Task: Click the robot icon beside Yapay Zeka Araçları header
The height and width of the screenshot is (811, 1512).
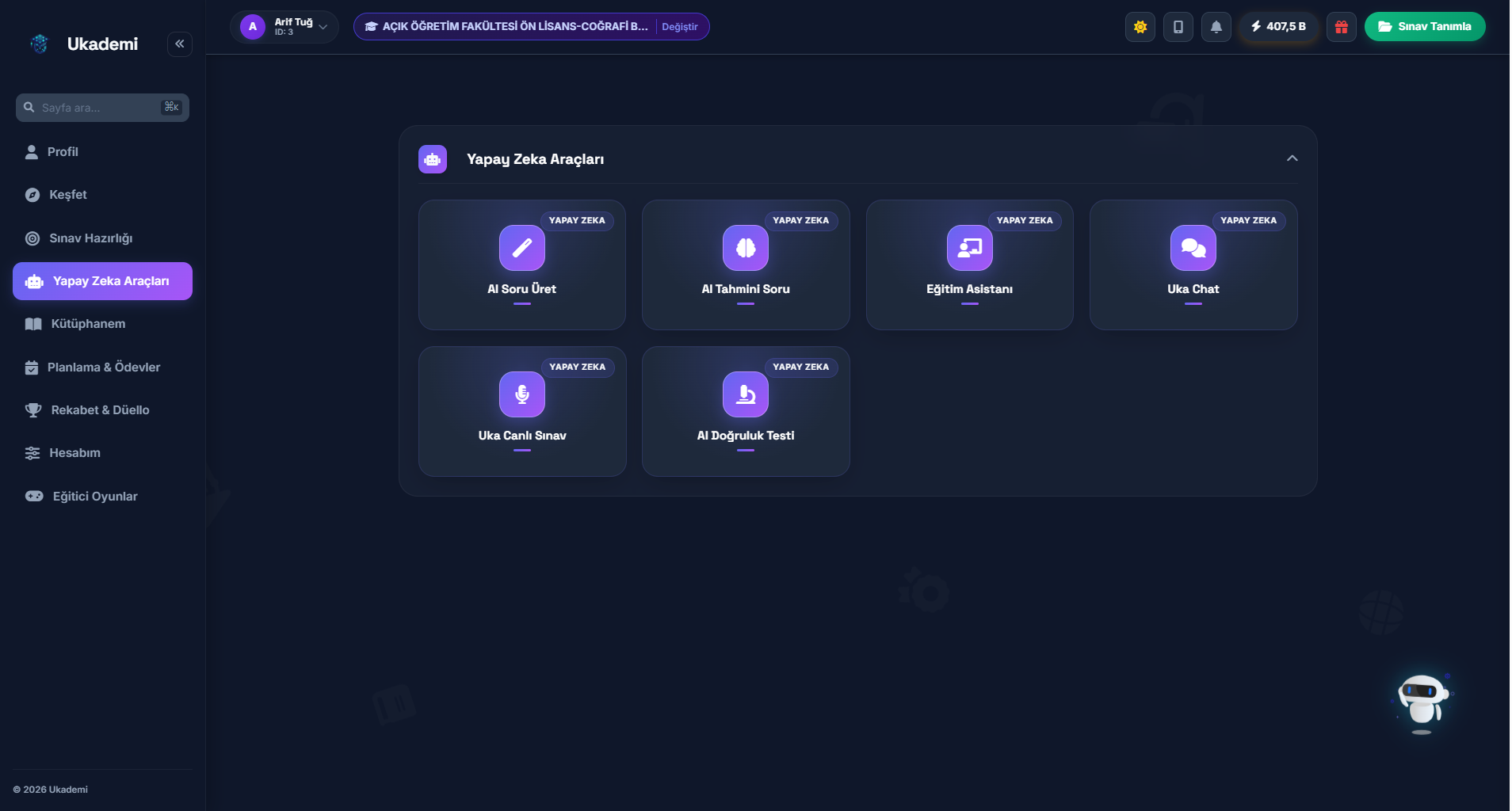Action: [433, 159]
